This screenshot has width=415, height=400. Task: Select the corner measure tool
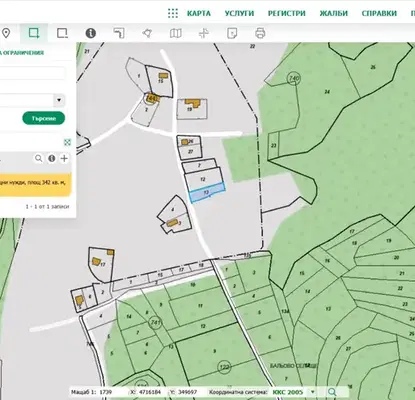(119, 33)
